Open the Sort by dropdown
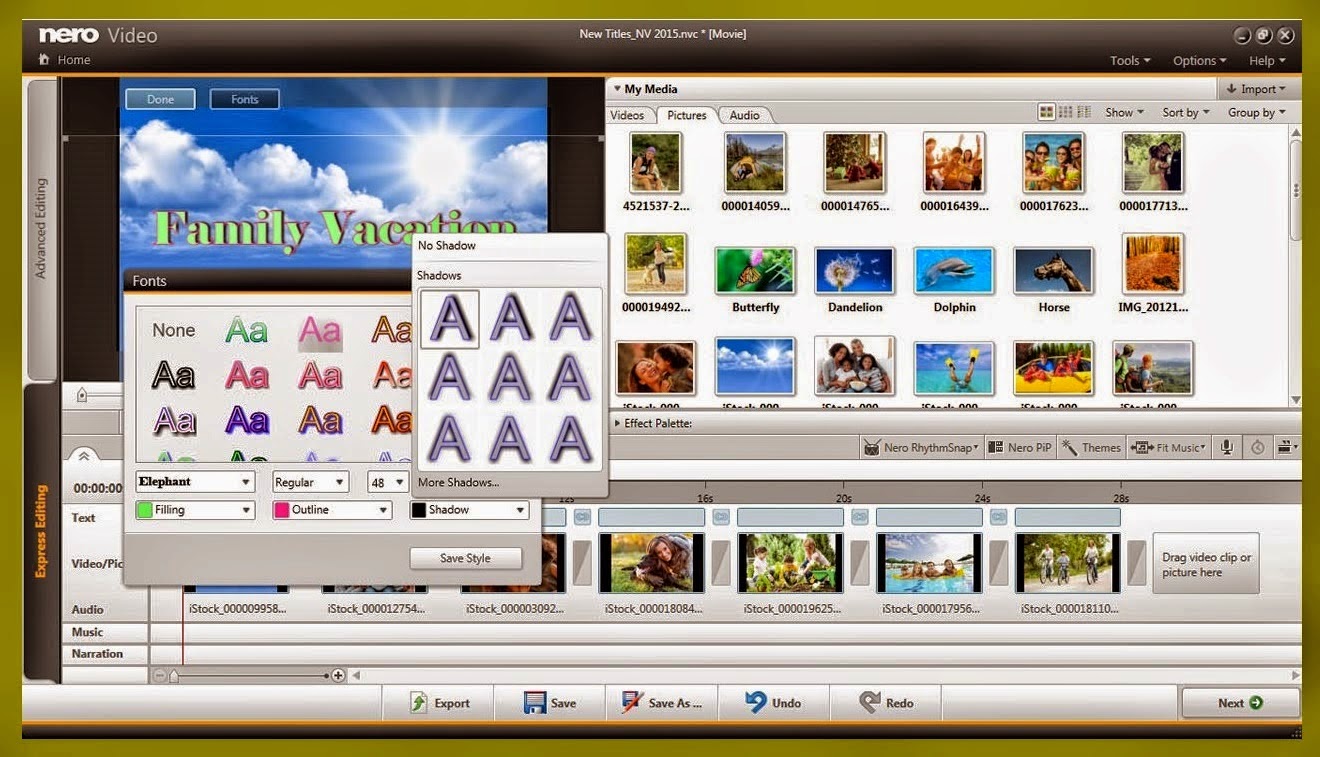 (1186, 113)
